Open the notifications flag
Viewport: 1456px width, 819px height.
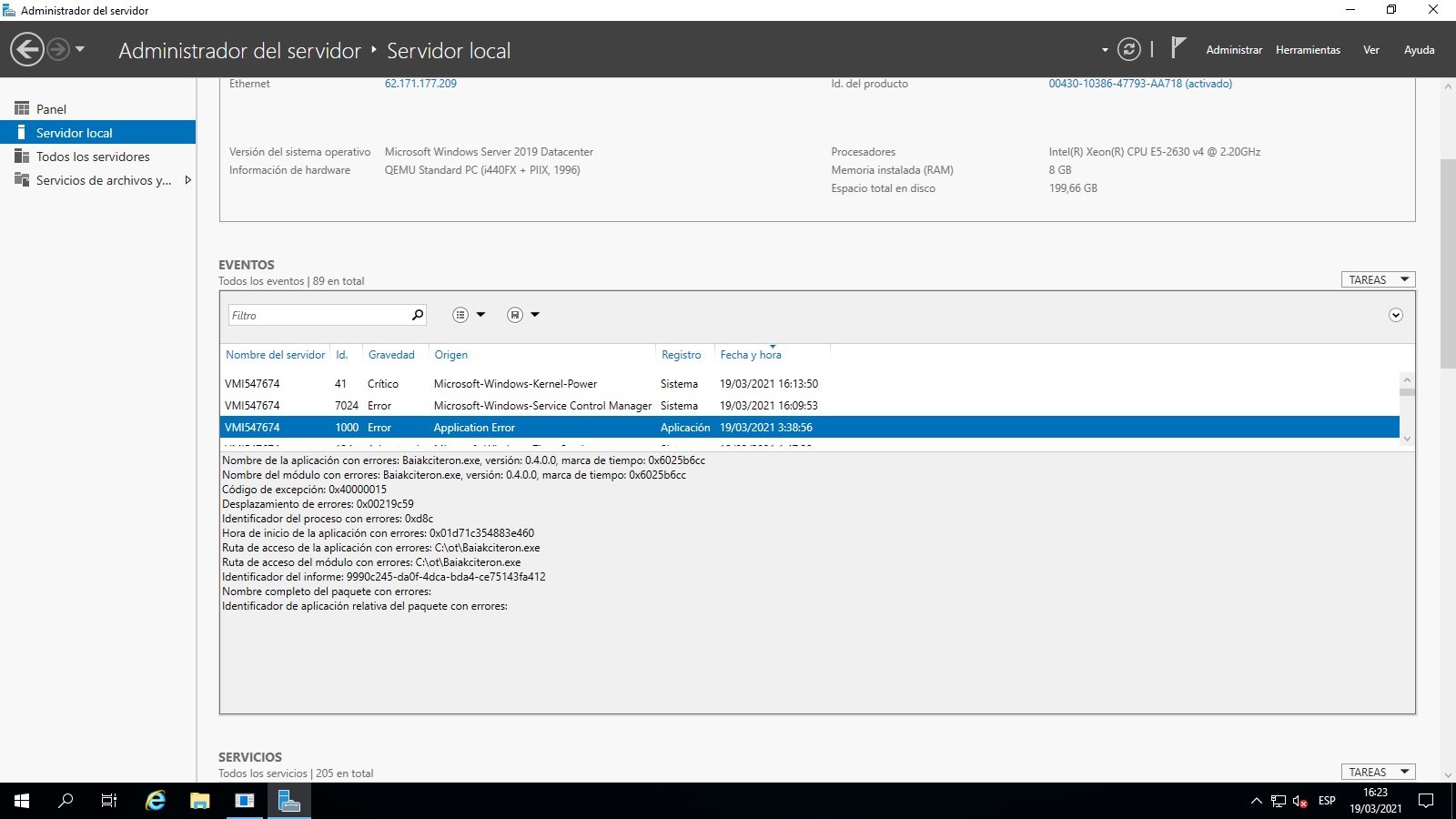[x=1178, y=47]
